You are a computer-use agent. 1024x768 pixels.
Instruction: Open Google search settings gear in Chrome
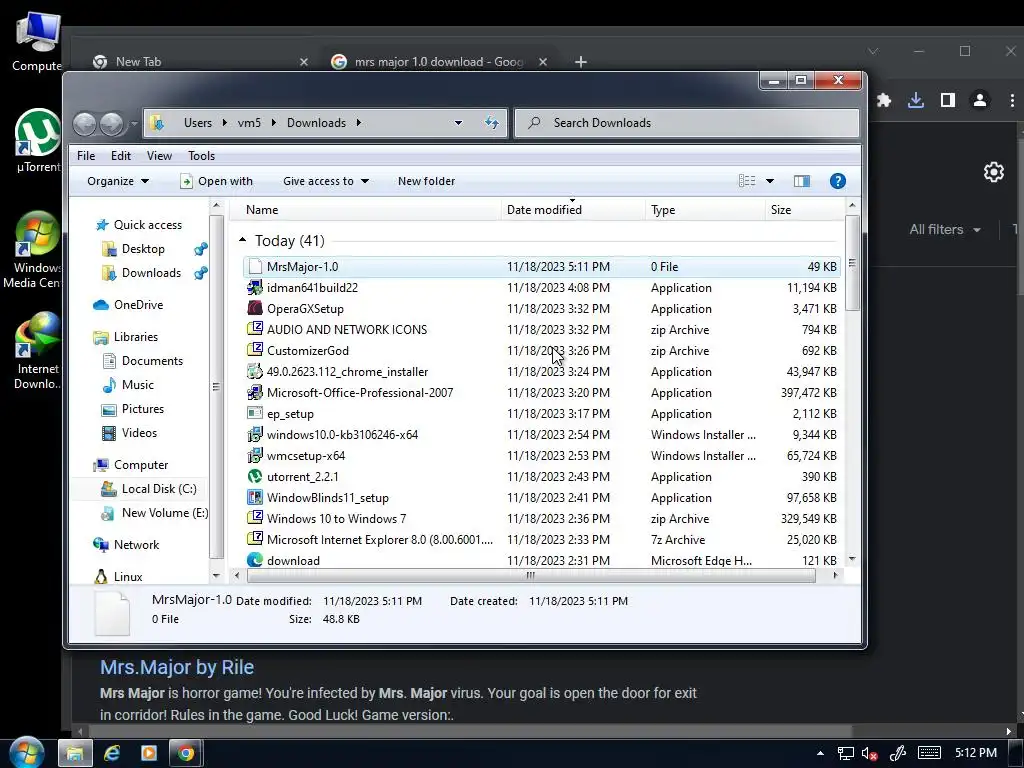993,172
